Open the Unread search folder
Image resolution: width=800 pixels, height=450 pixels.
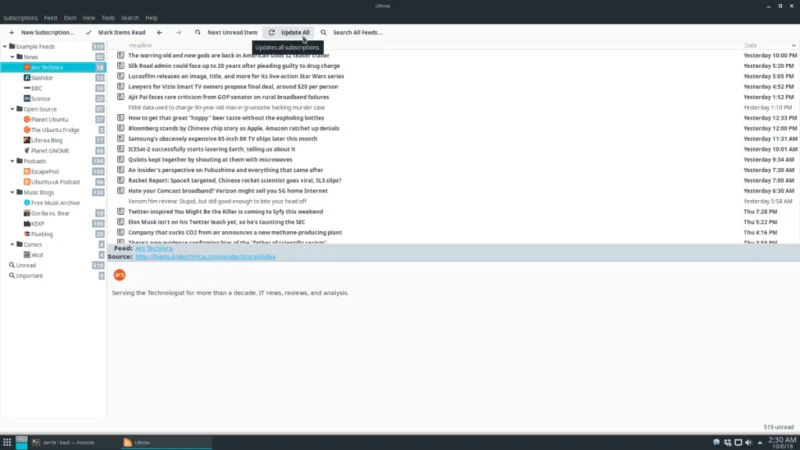pos(26,265)
